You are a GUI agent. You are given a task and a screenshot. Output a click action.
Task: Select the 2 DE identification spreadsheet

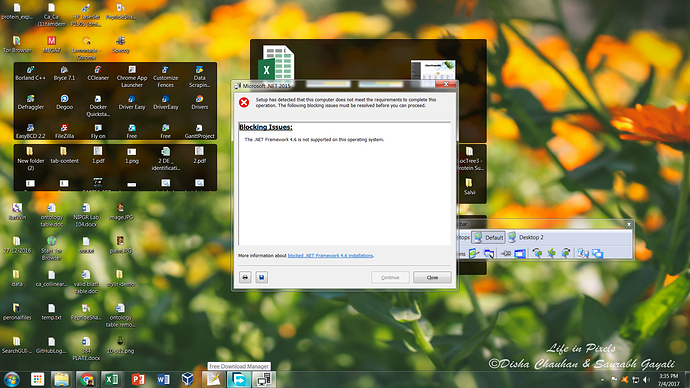coord(165,159)
